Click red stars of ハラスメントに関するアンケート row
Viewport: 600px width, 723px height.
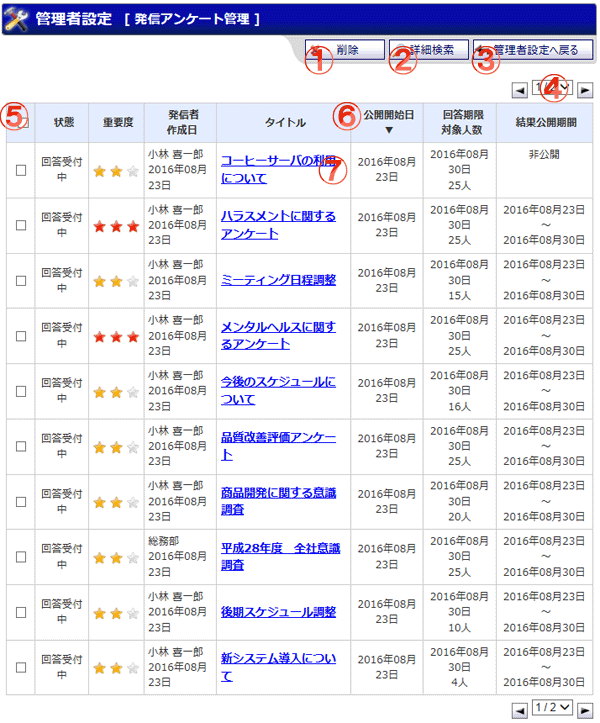116,226
